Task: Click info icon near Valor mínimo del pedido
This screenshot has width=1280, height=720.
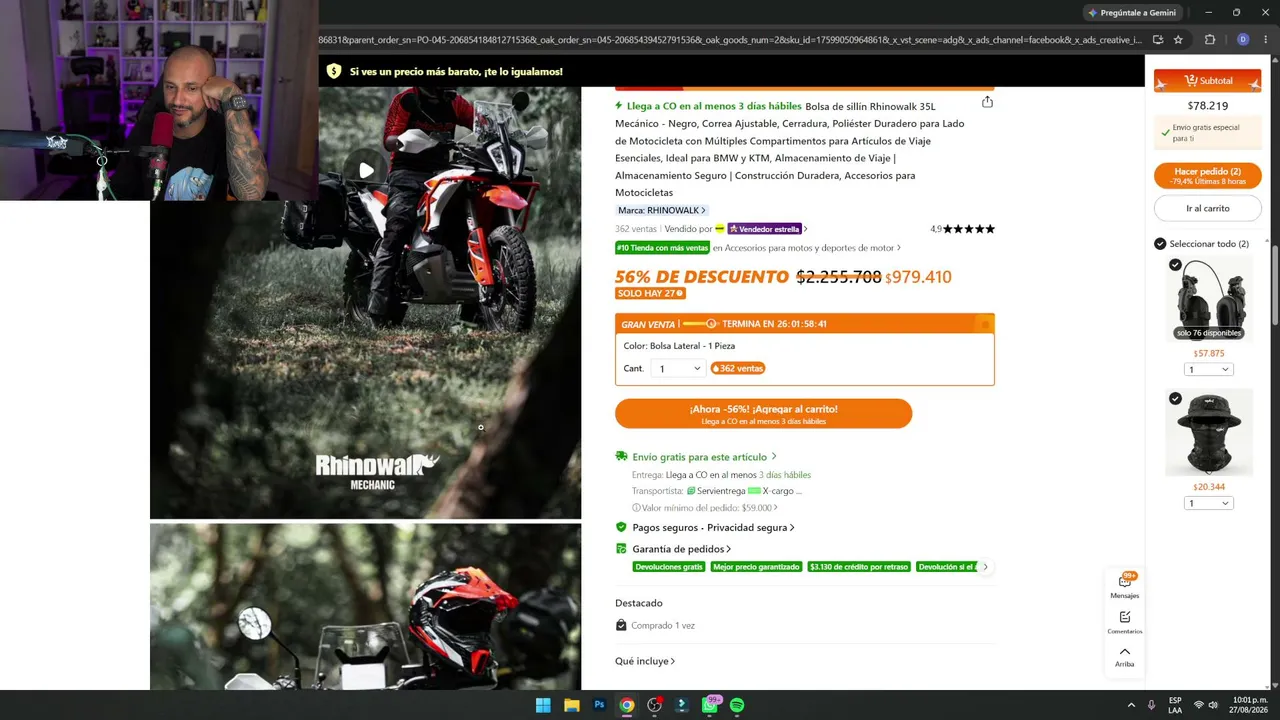Action: point(636,508)
